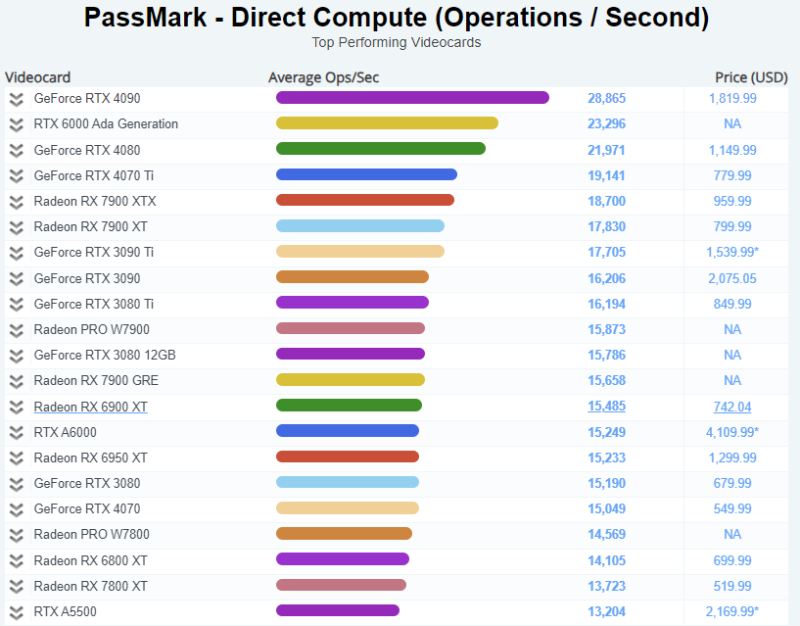The height and width of the screenshot is (626, 800).
Task: Expand details for GeForce RTX 4080
Action: [16, 151]
